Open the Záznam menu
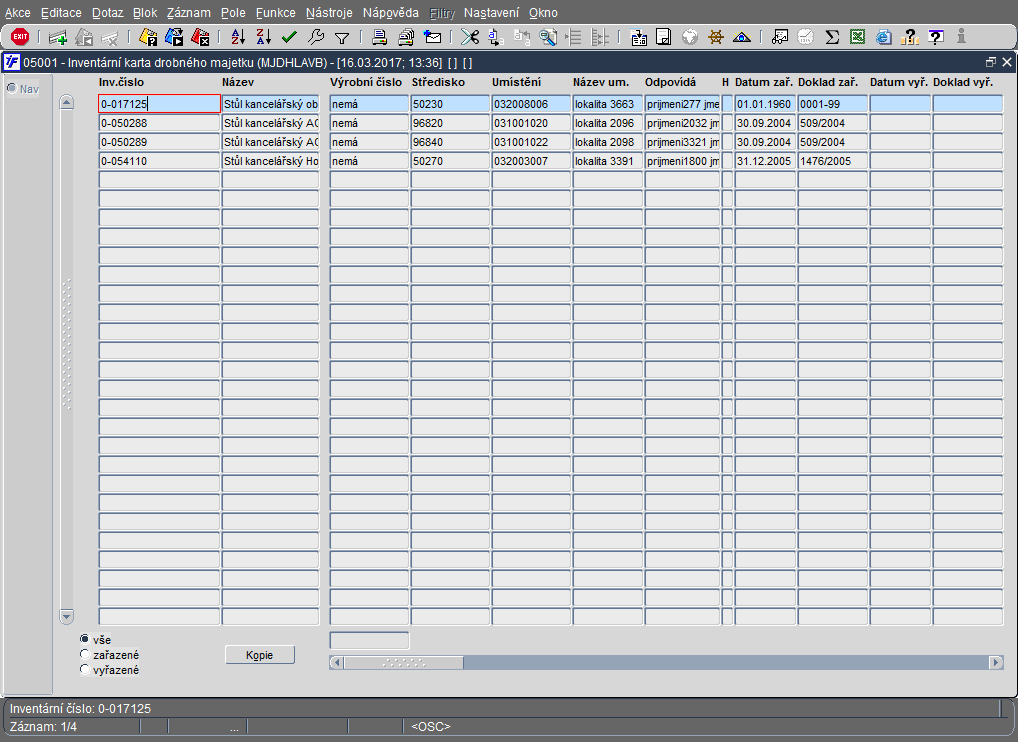 [188, 13]
